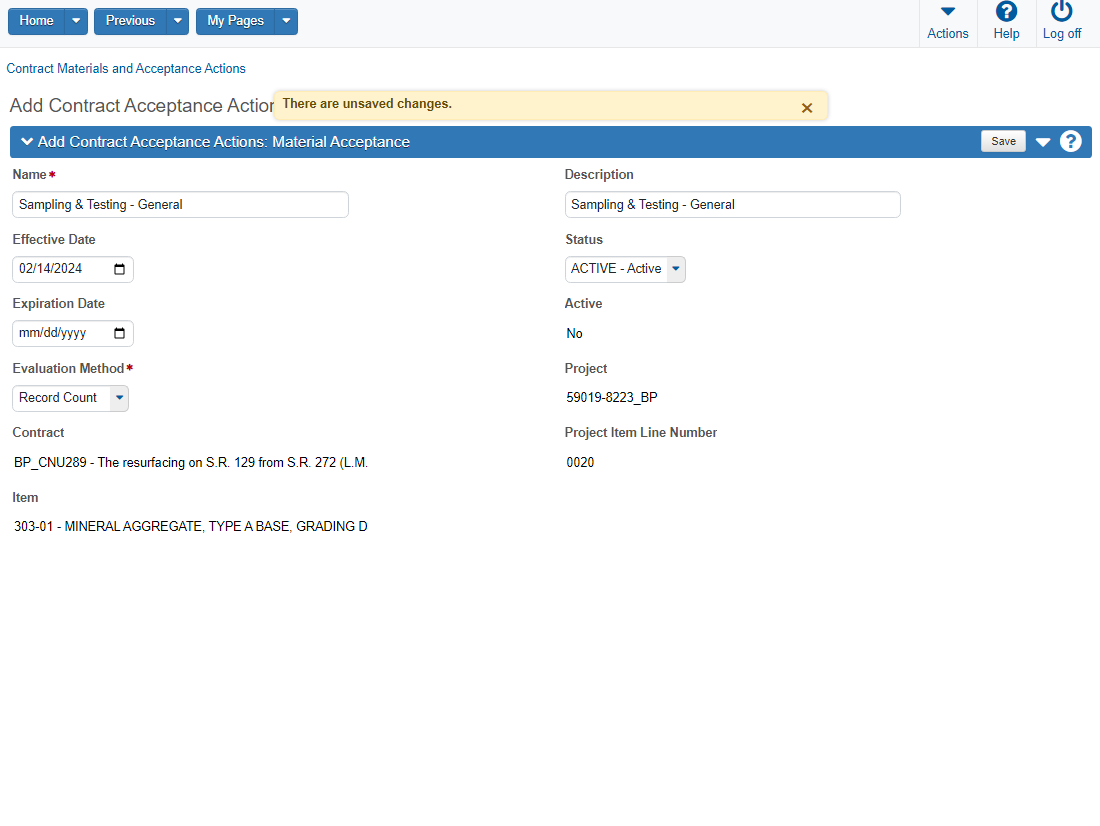Viewport: 1100px width, 826px height.
Task: Open the component help icon in the blue header
Action: pos(1071,142)
